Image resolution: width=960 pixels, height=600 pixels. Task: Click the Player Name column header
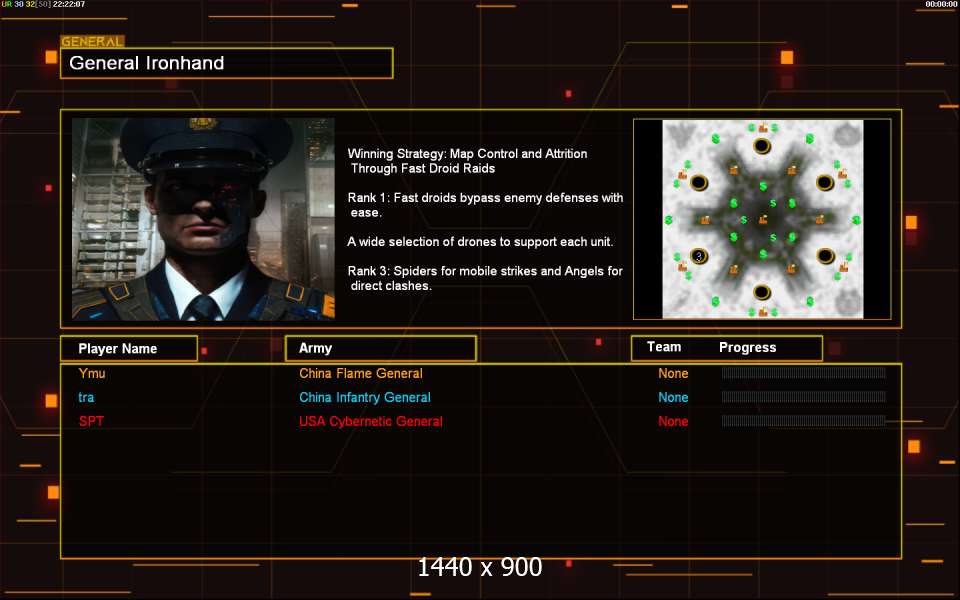129,348
